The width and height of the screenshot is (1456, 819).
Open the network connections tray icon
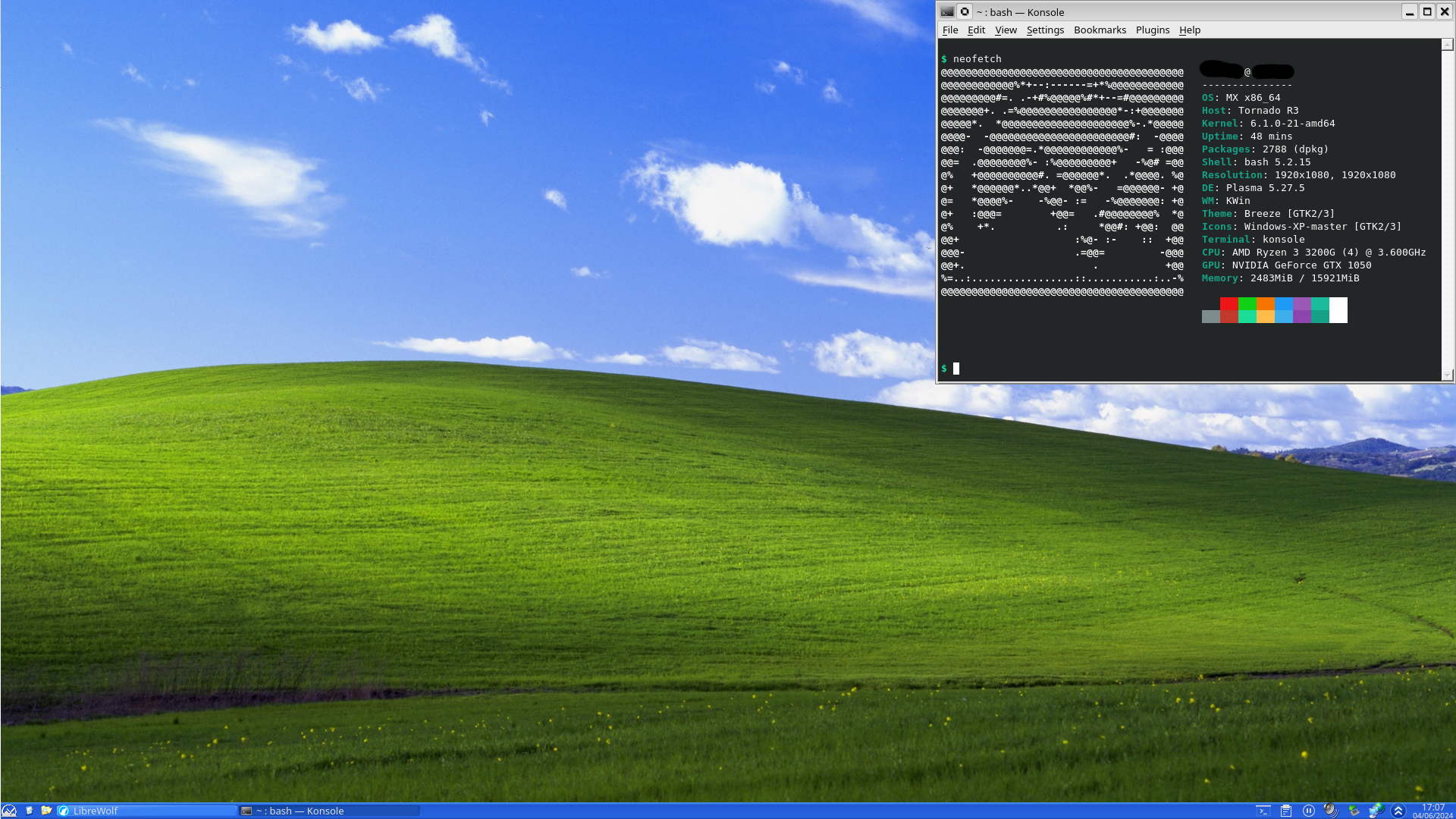point(1376,811)
